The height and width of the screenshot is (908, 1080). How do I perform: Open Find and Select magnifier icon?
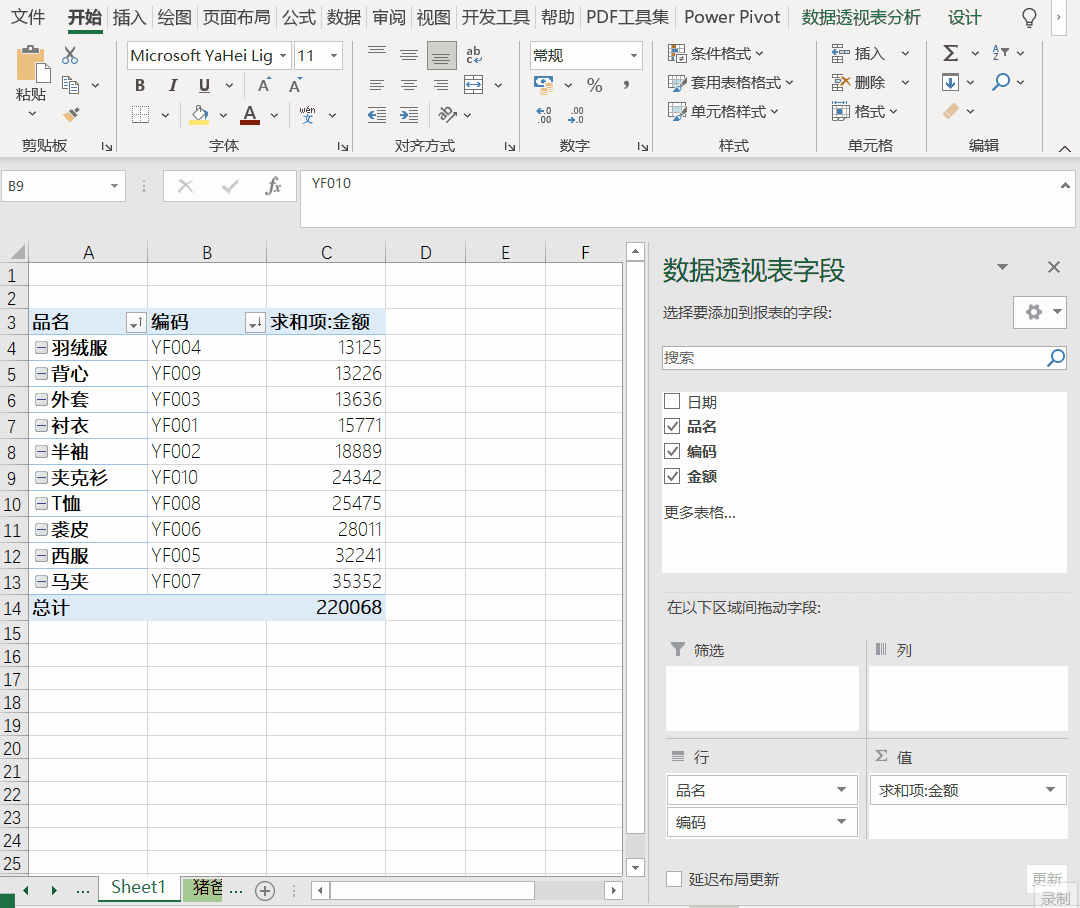[x=1001, y=82]
